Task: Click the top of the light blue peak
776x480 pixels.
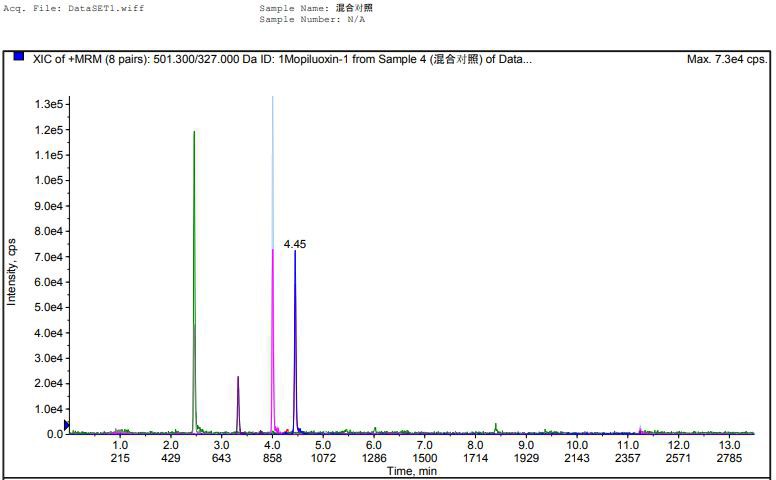Action: 272,100
